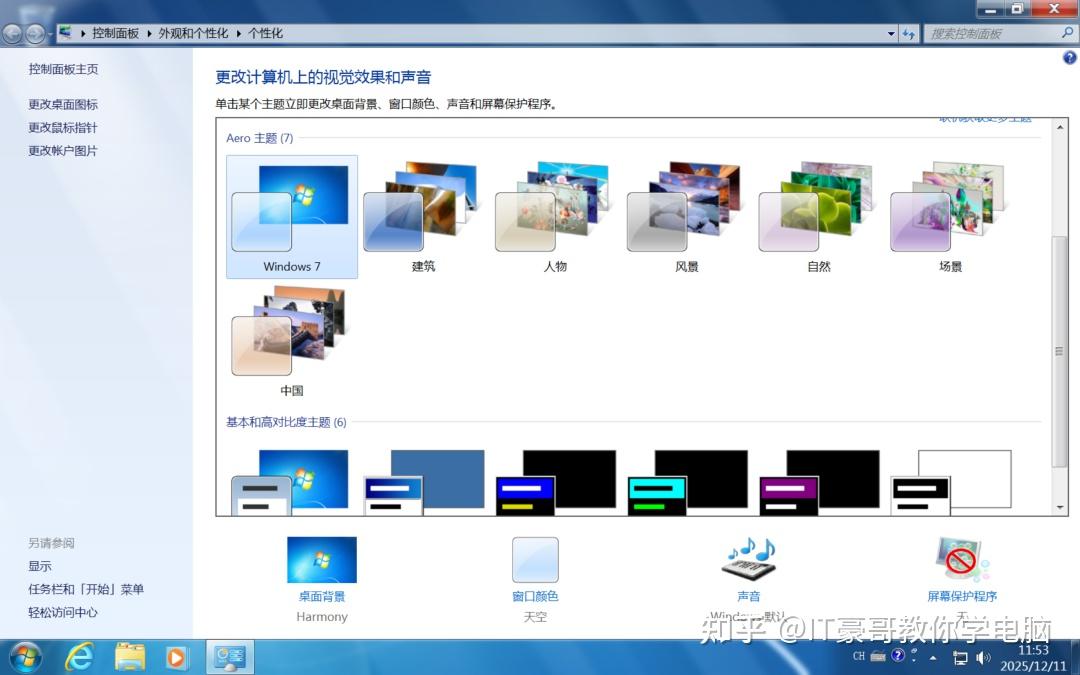Select high contrast theme with blue title bar
The height and width of the screenshot is (675, 1080).
pyautogui.click(x=555, y=481)
